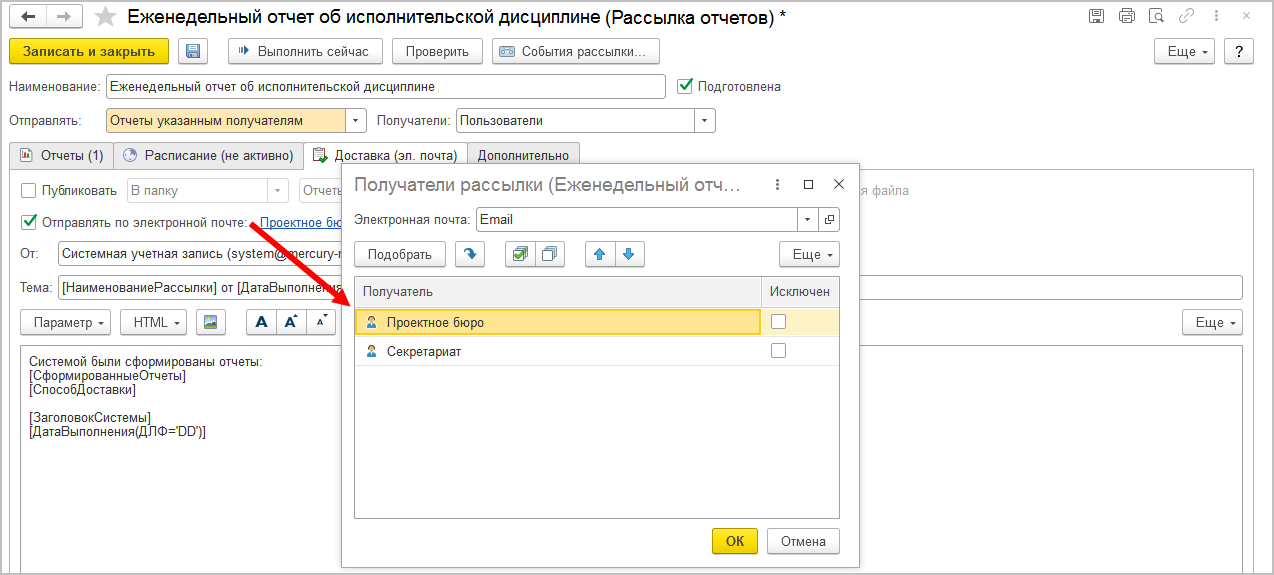Click check-all recipients icon in dialog
Viewport: 1274px width, 575px height.
[x=520, y=254]
